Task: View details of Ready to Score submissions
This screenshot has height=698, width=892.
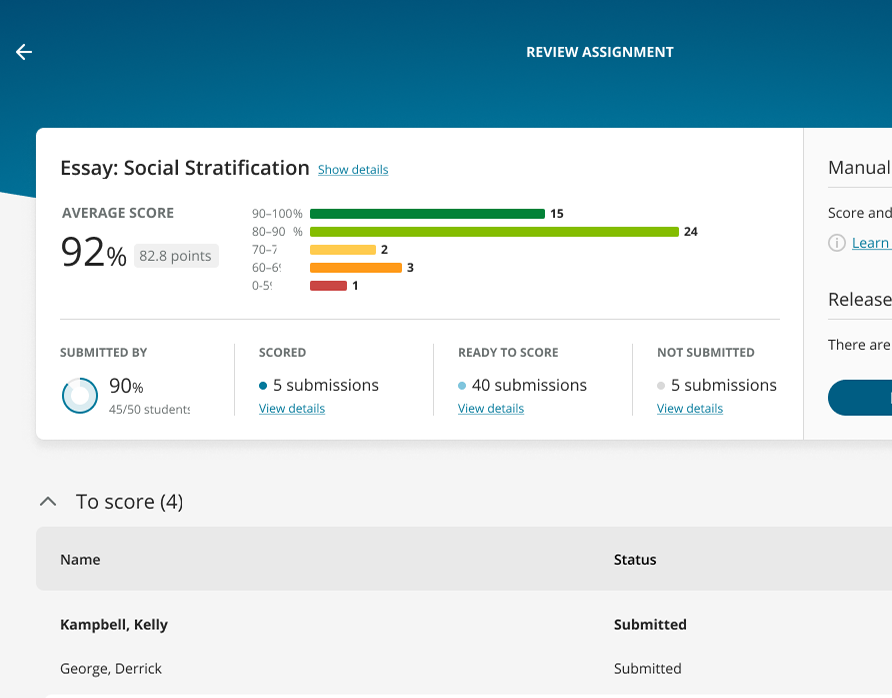Action: pyautogui.click(x=491, y=408)
